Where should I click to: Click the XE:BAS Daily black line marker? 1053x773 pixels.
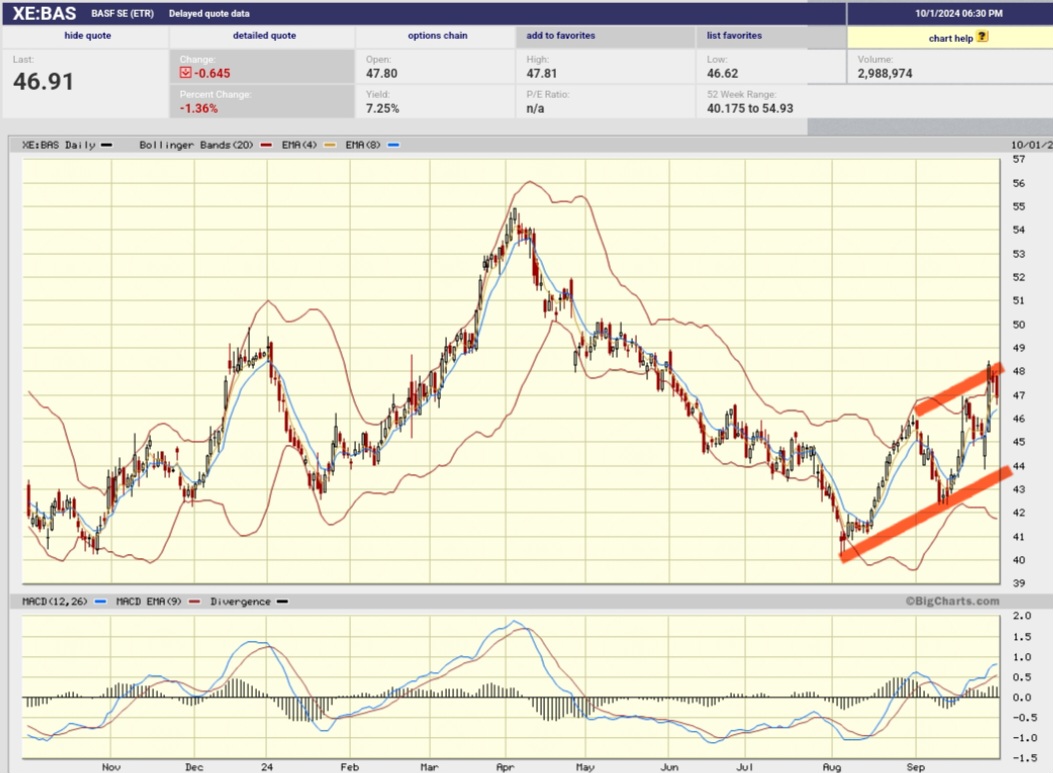point(106,144)
